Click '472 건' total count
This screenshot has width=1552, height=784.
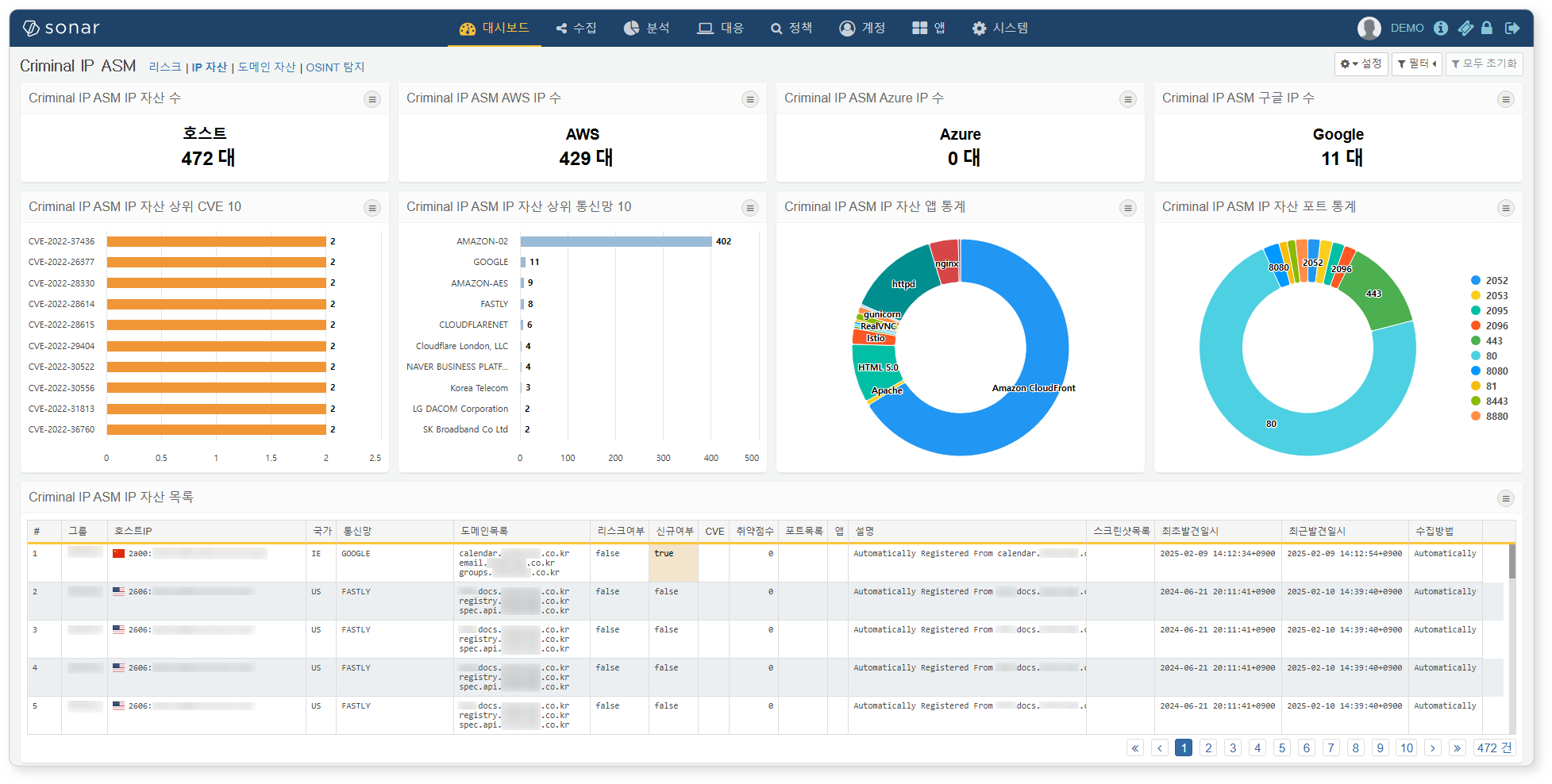pos(1495,747)
